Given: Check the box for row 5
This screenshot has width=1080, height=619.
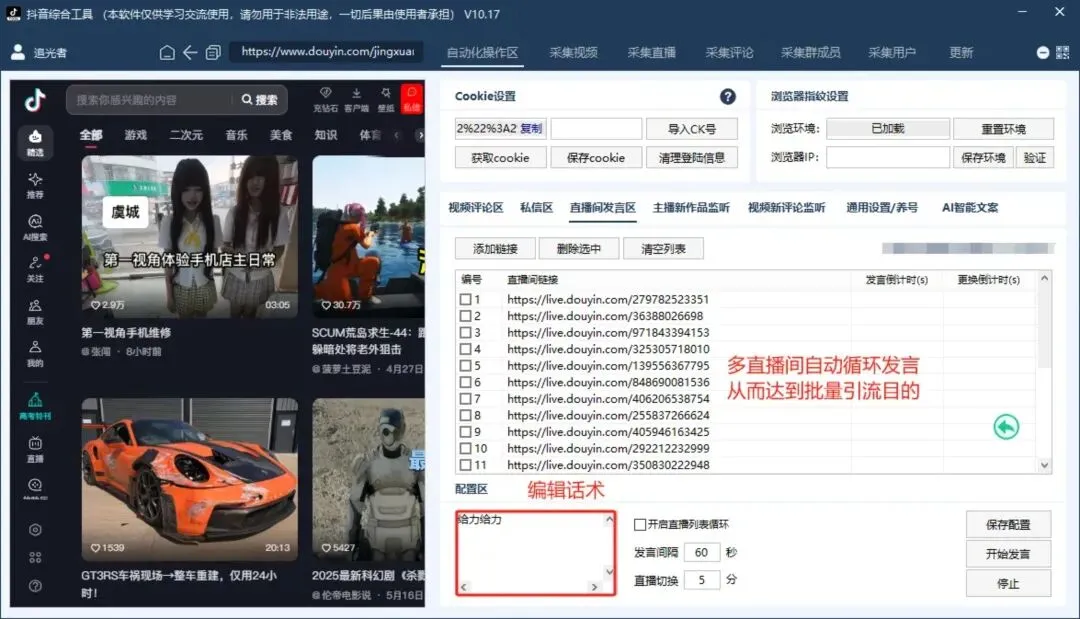Looking at the screenshot, I should click(466, 366).
